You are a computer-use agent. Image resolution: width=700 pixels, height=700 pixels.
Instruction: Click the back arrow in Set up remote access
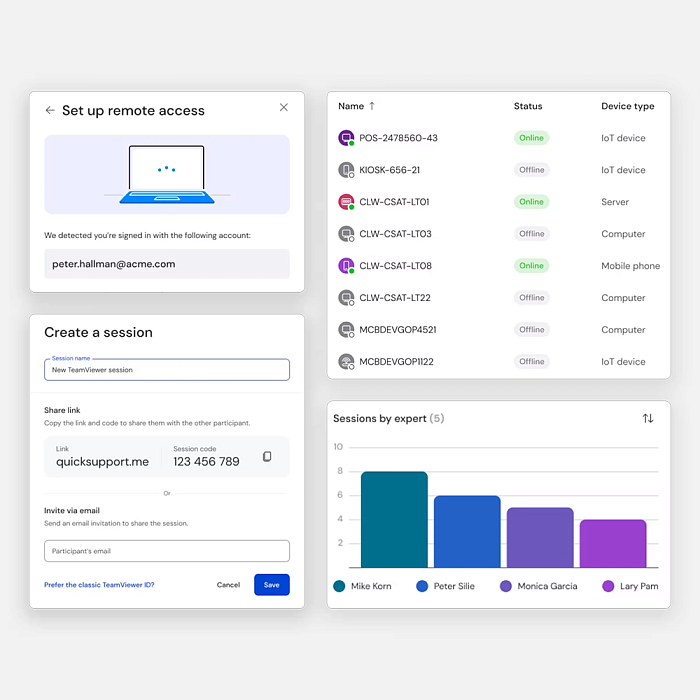[x=50, y=110]
